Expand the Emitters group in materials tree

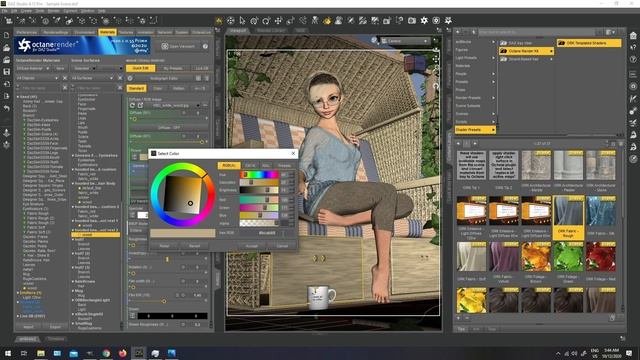[x=18, y=293]
